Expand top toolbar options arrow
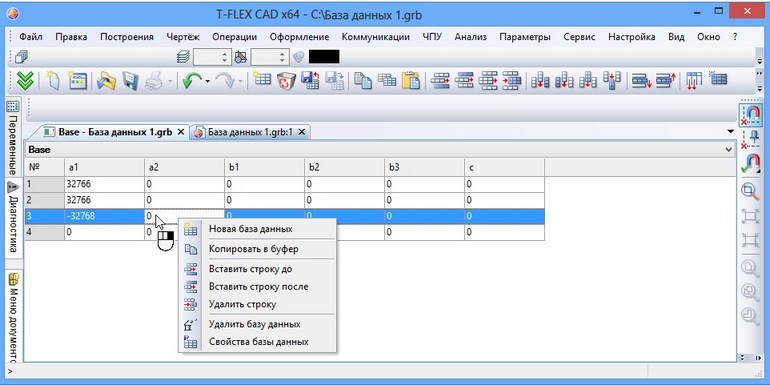 (760, 60)
